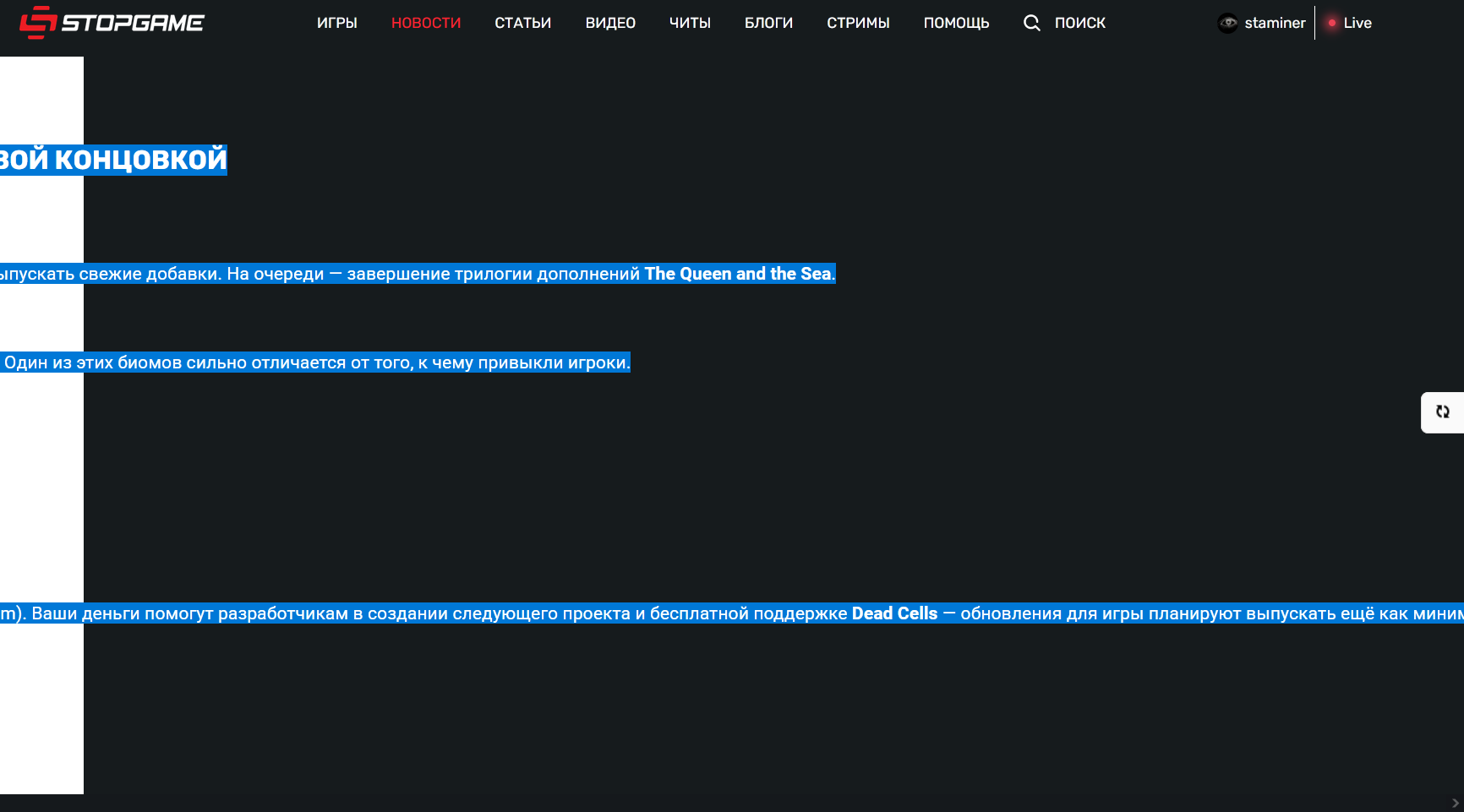Click the search magnifier icon
This screenshot has height=812, width=1464.
click(1032, 23)
